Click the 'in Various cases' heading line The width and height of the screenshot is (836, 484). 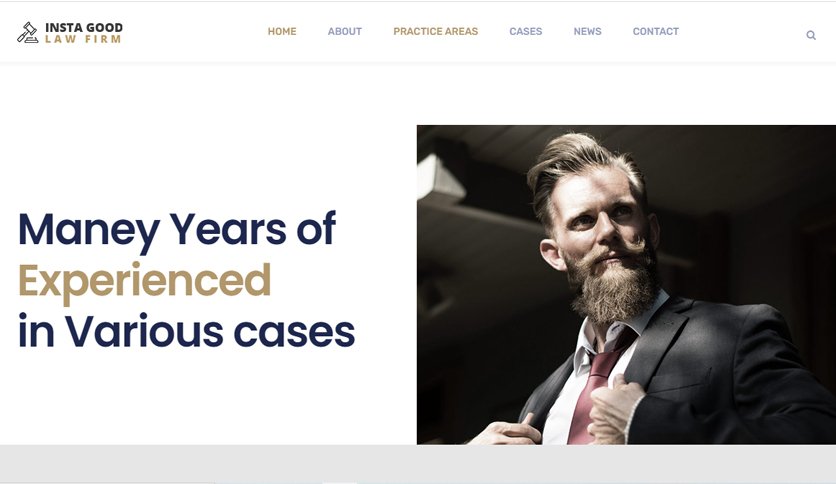click(x=187, y=332)
